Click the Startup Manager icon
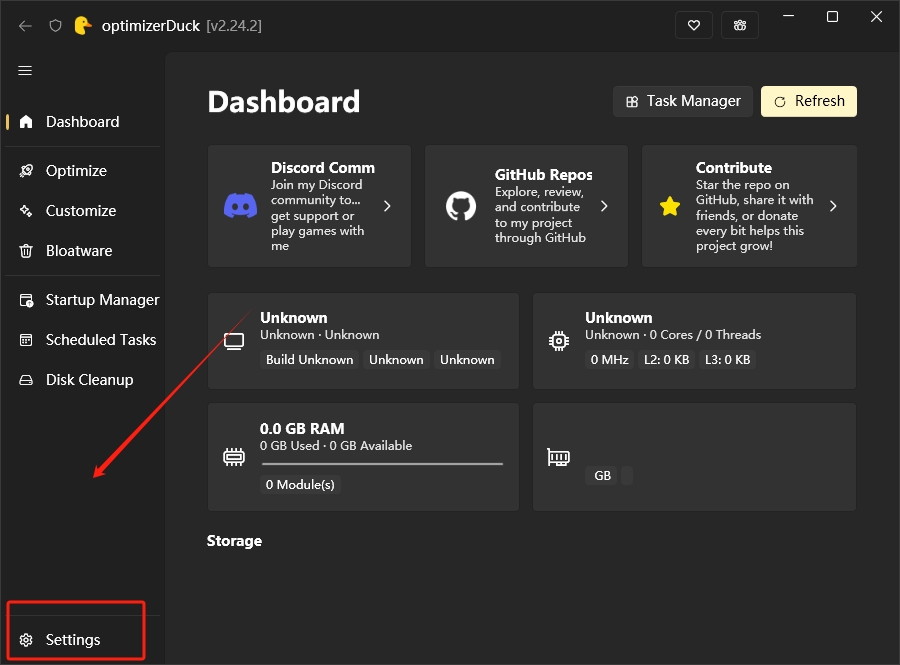This screenshot has width=900, height=665. [26, 300]
